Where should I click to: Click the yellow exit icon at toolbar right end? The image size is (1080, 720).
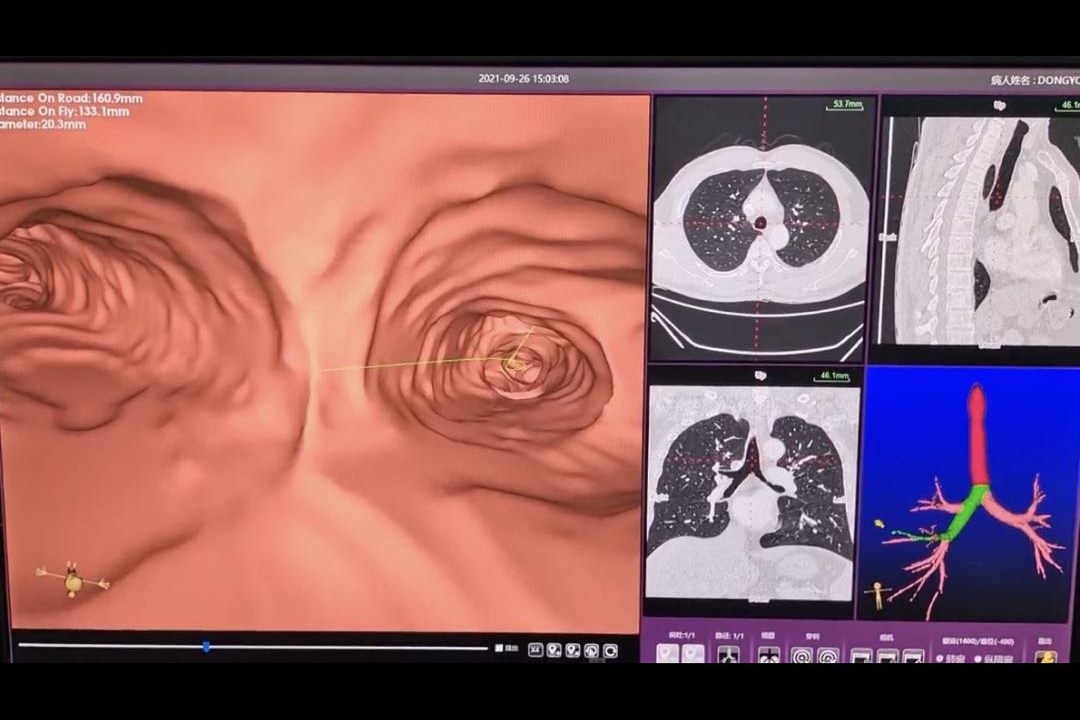pyautogui.click(x=1045, y=657)
